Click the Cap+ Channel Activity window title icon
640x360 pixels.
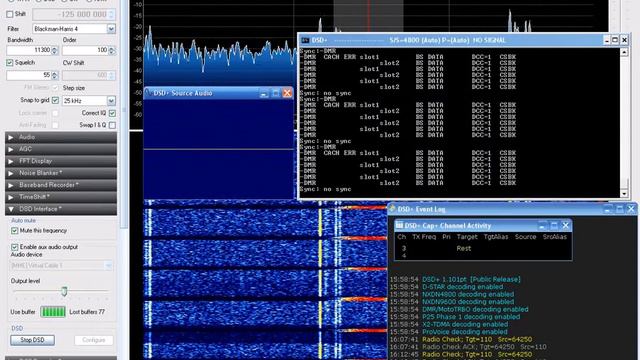point(399,225)
